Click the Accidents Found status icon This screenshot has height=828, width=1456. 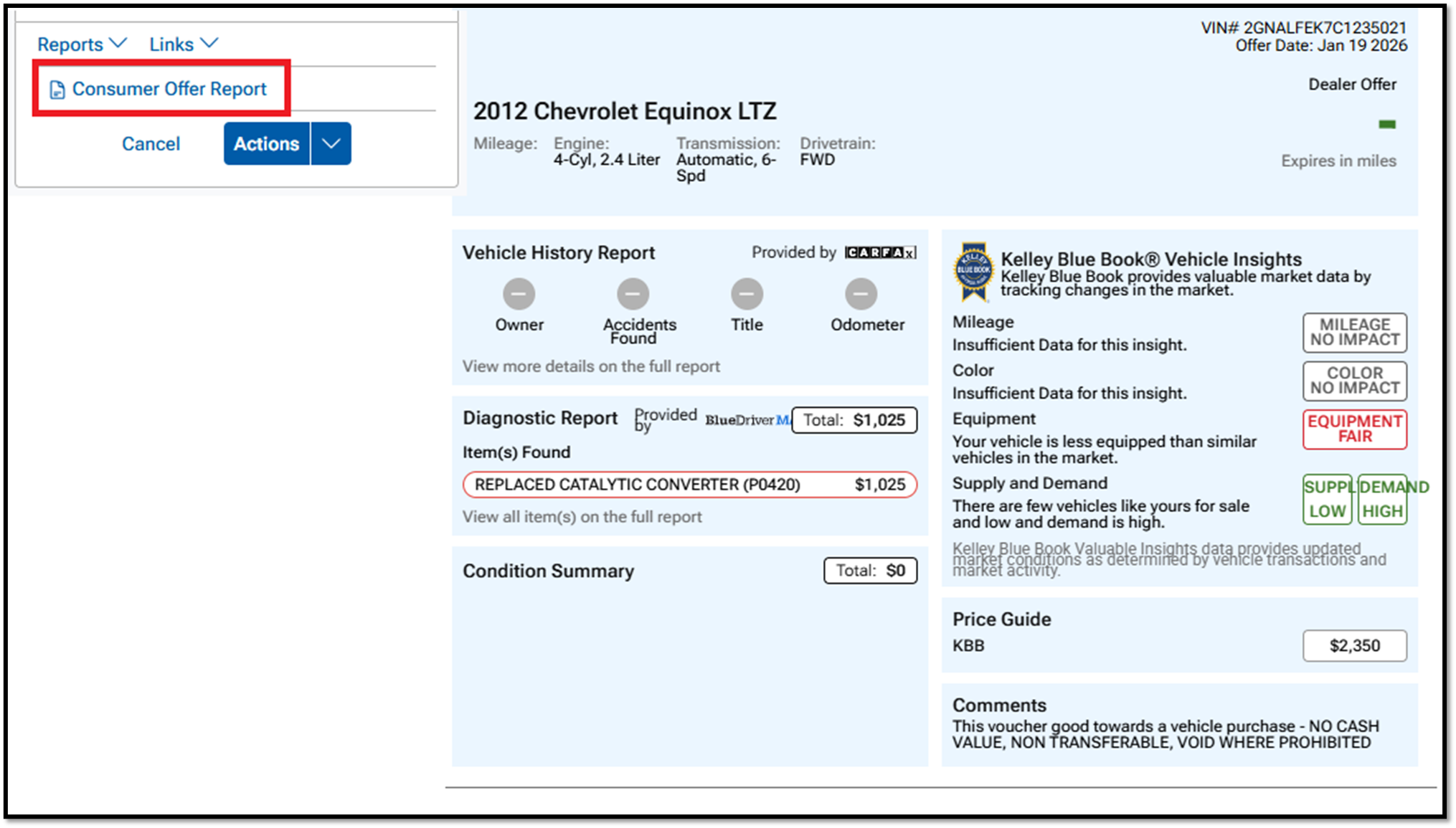click(x=633, y=294)
